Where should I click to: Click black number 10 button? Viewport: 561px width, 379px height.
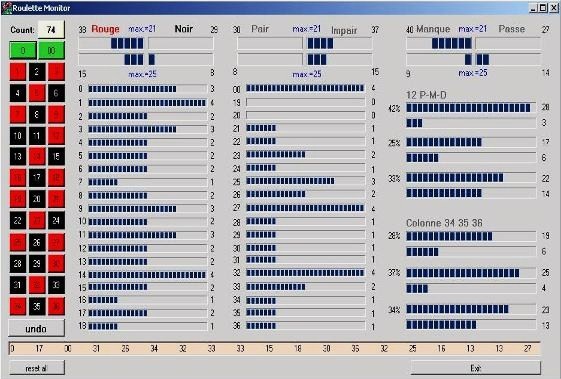click(18, 136)
